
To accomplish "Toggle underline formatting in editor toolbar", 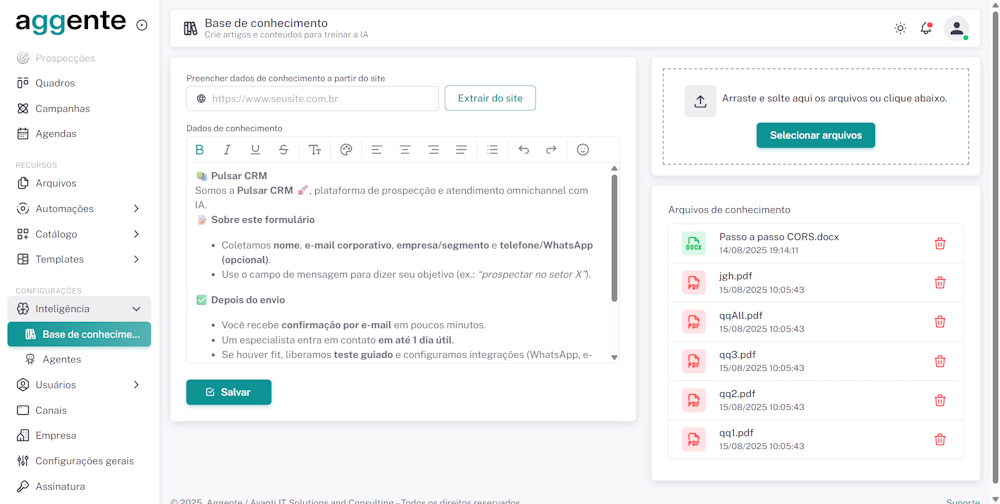I will click(x=255, y=150).
